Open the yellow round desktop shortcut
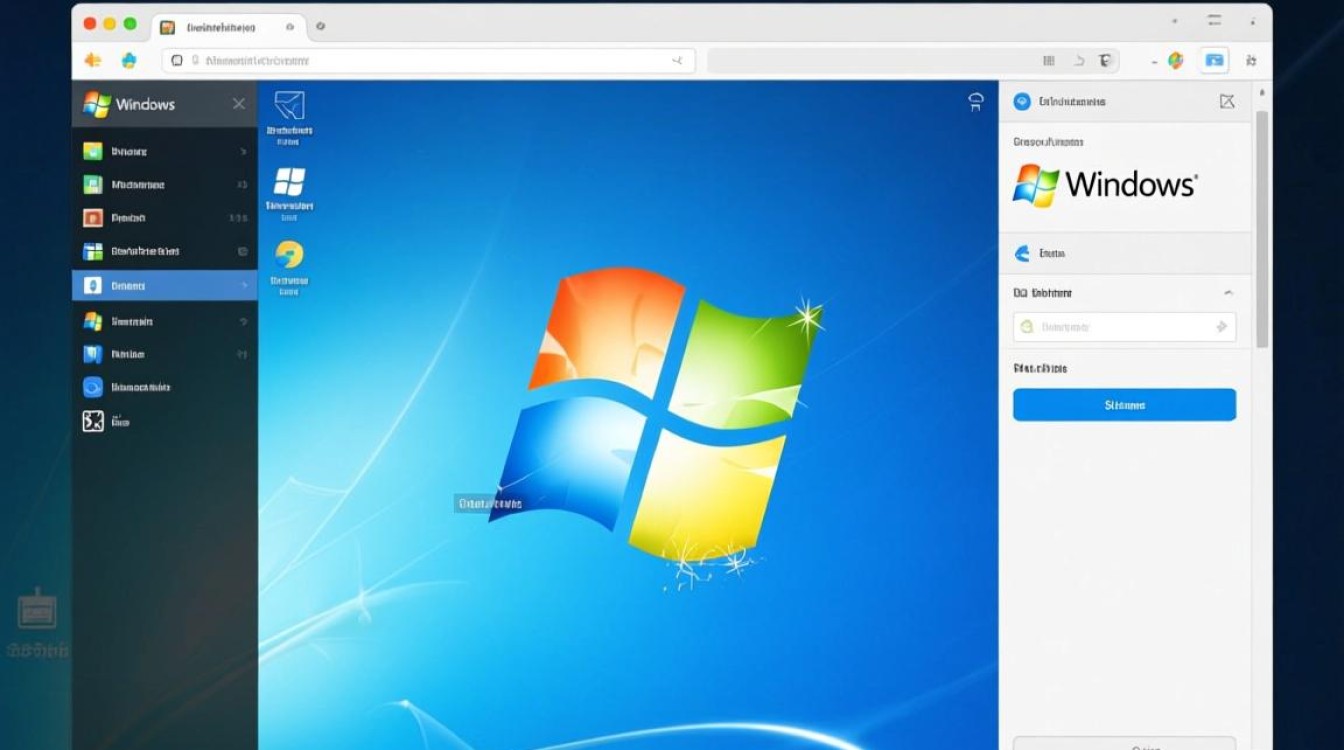1344x750 pixels. pos(289,254)
